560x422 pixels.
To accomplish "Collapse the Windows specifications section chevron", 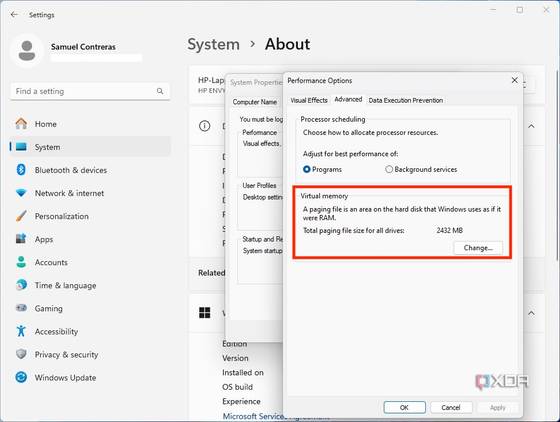I will [x=531, y=313].
